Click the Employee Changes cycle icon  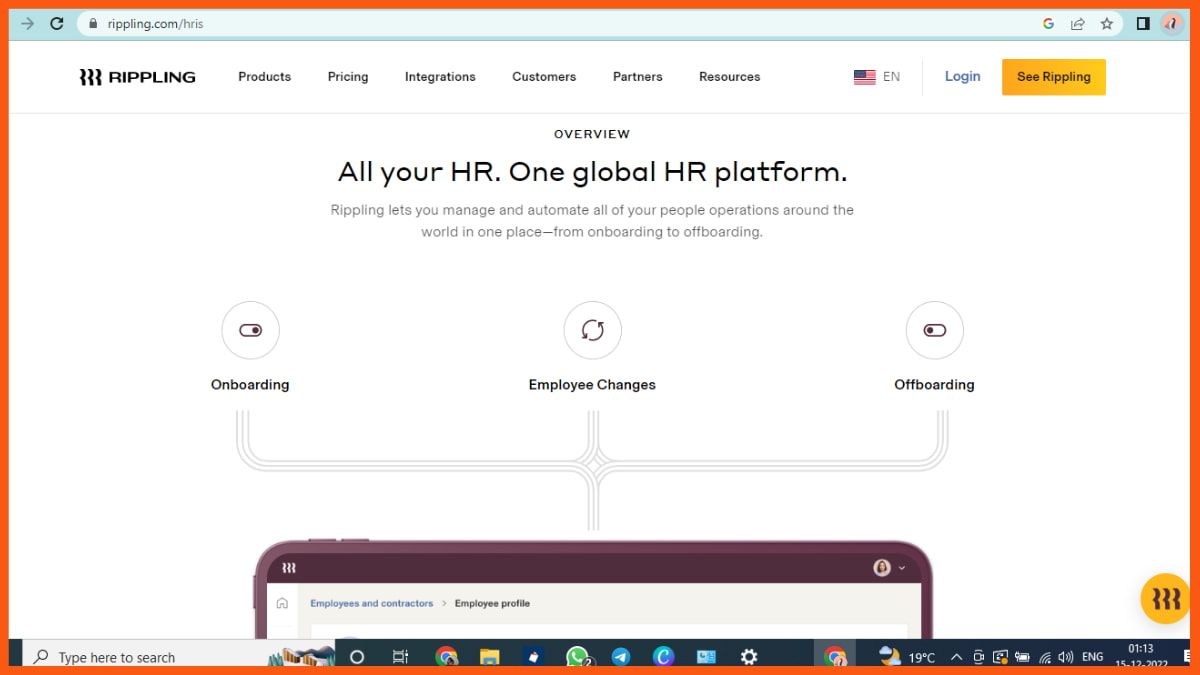[592, 330]
